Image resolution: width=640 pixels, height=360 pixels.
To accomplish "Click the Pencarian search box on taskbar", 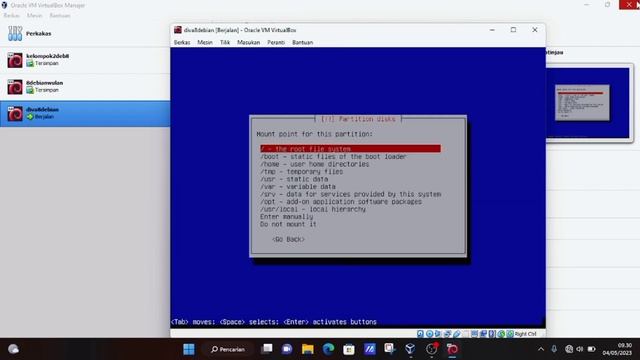I will click(x=228, y=349).
